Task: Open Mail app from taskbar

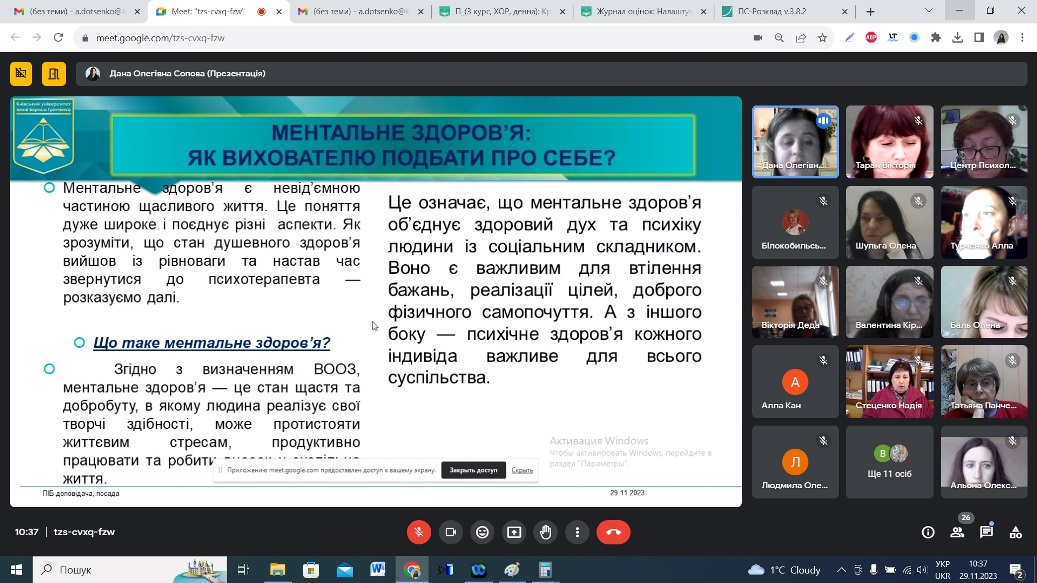Action: [345, 570]
